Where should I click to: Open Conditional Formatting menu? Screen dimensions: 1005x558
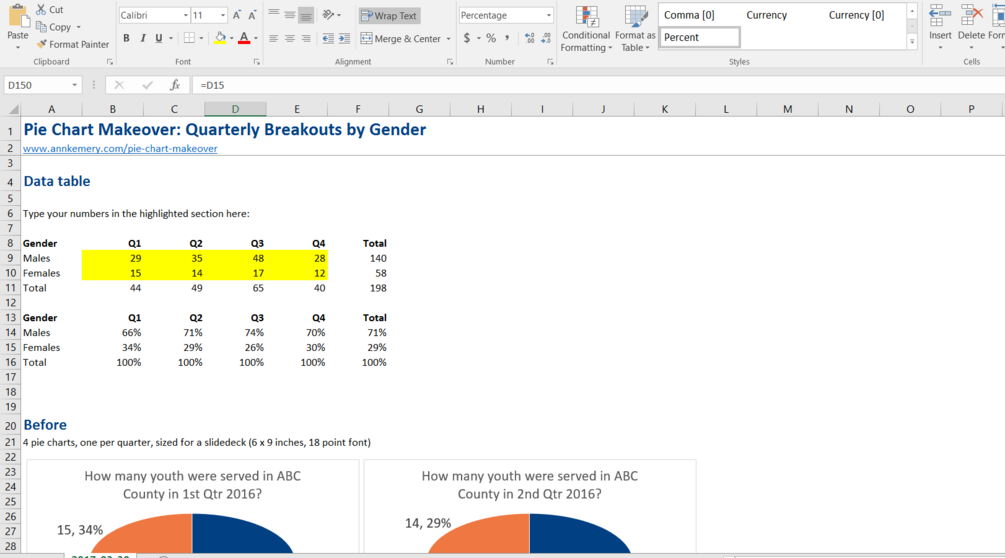(x=586, y=29)
